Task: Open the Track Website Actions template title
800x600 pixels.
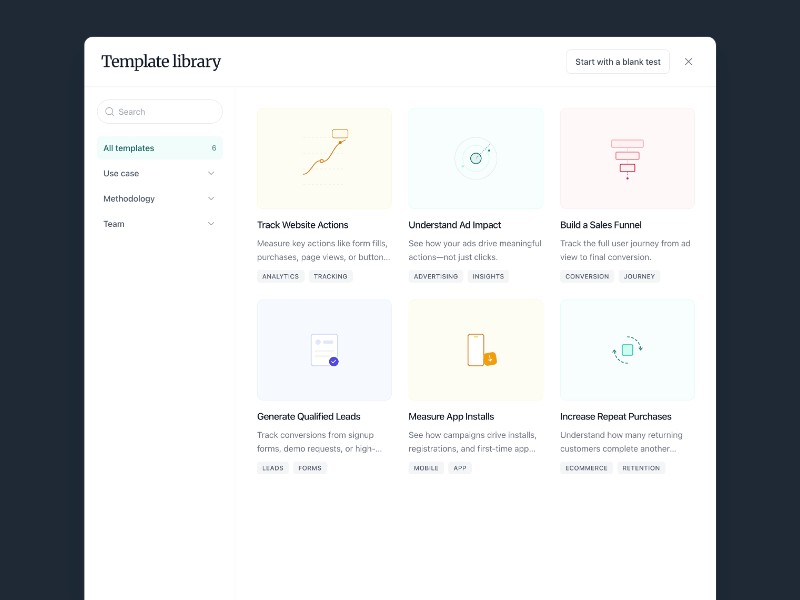Action: pos(302,225)
